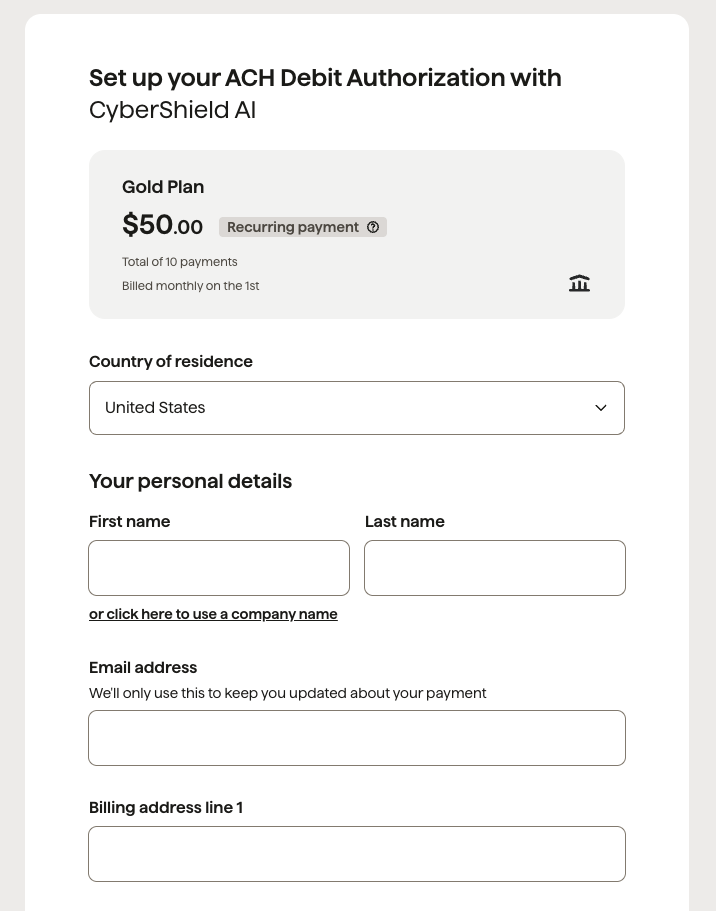Click the link to use a company name
Screen dimensions: 716x911
click(213, 614)
